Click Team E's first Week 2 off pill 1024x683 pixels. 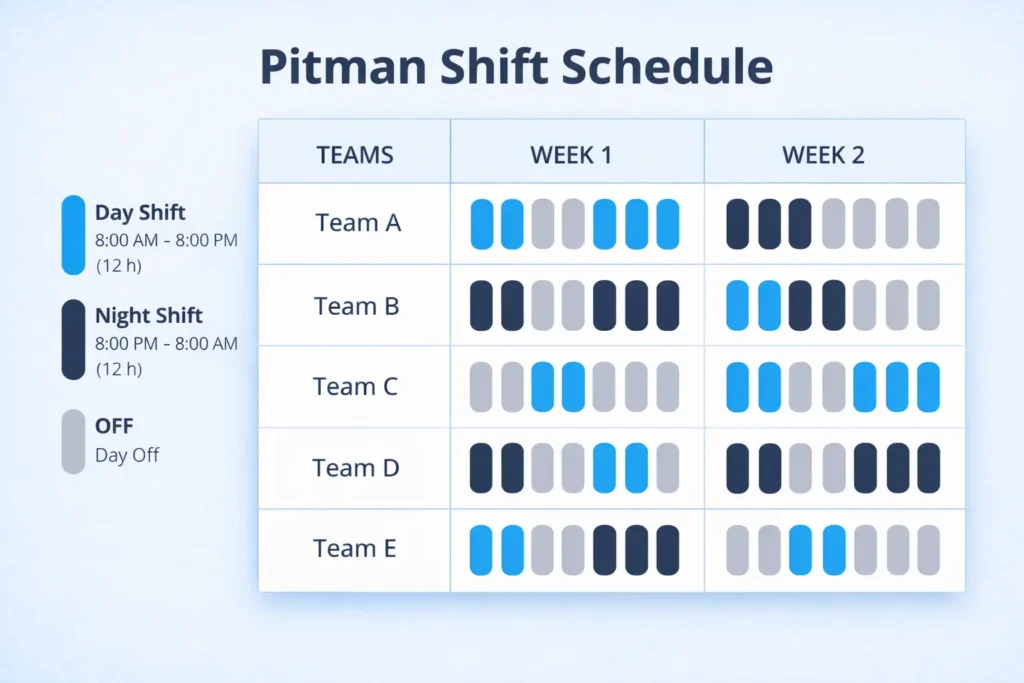pos(737,550)
